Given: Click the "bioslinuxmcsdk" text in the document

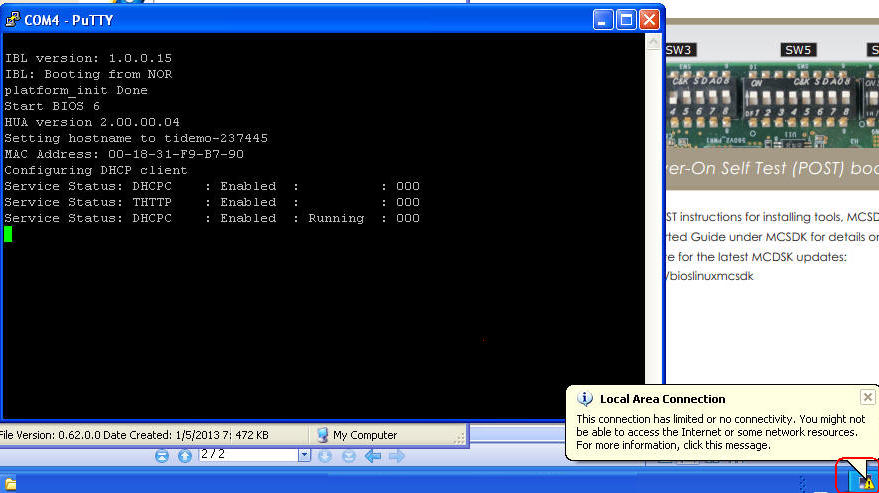Looking at the screenshot, I should pyautogui.click(x=711, y=276).
